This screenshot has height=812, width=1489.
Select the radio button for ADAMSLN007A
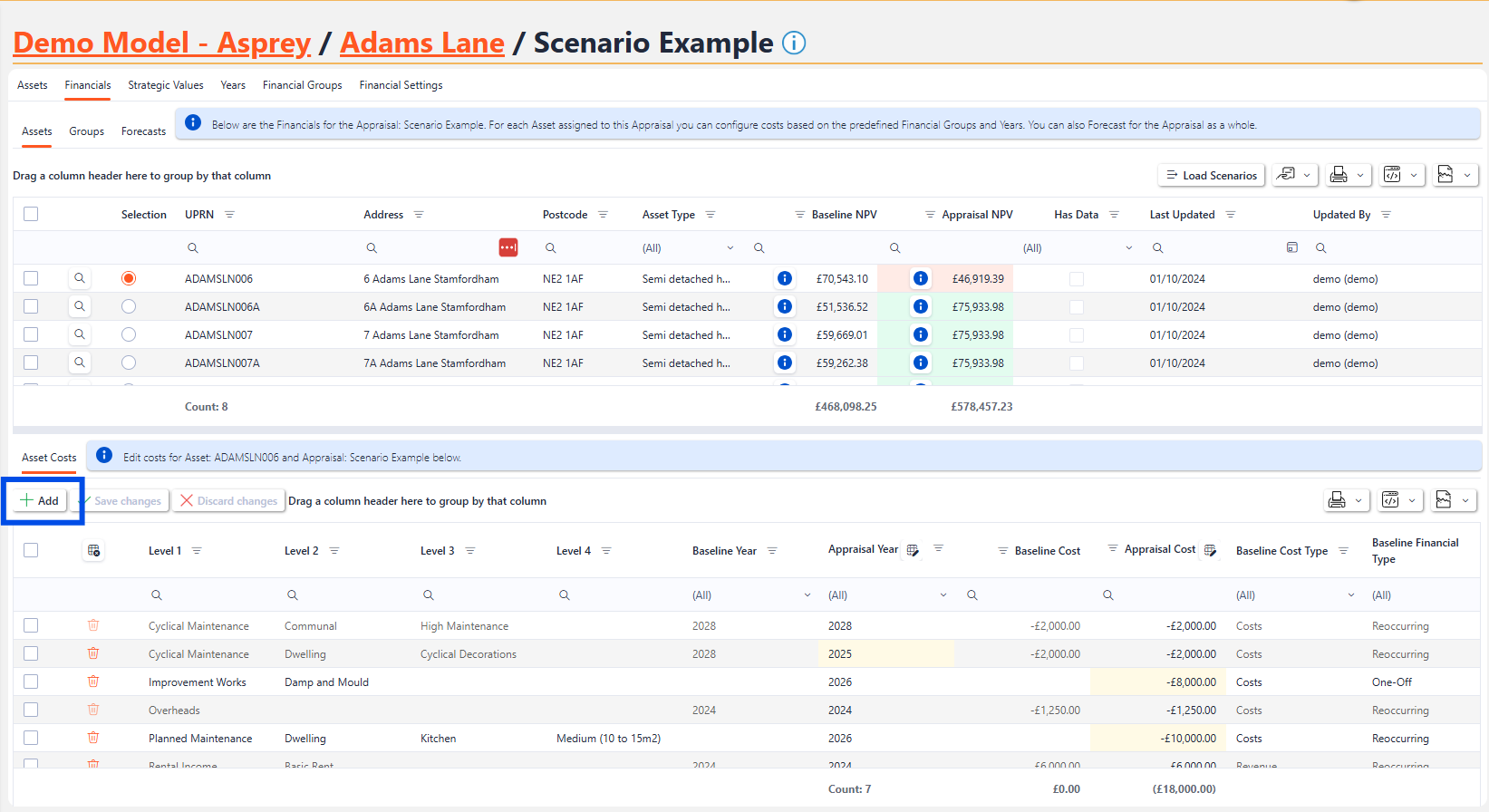point(129,363)
